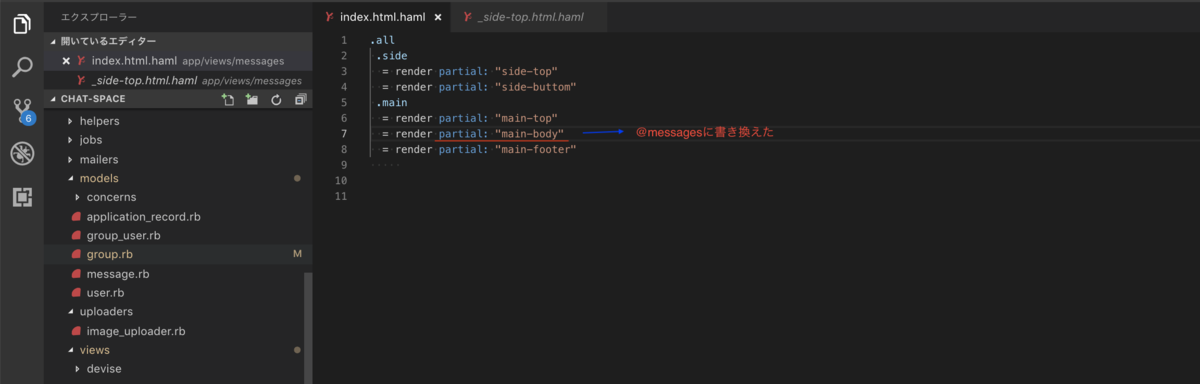Screen dimensions: 1200x384
Task: Click line number 10 in the gutter
Action: pos(342,180)
